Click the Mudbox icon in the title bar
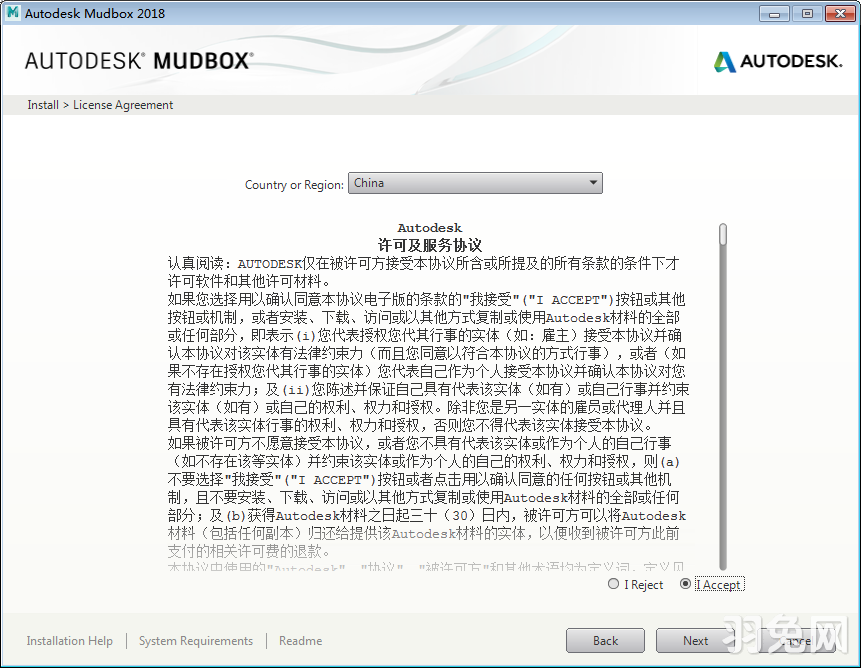This screenshot has height=668, width=861. point(13,13)
